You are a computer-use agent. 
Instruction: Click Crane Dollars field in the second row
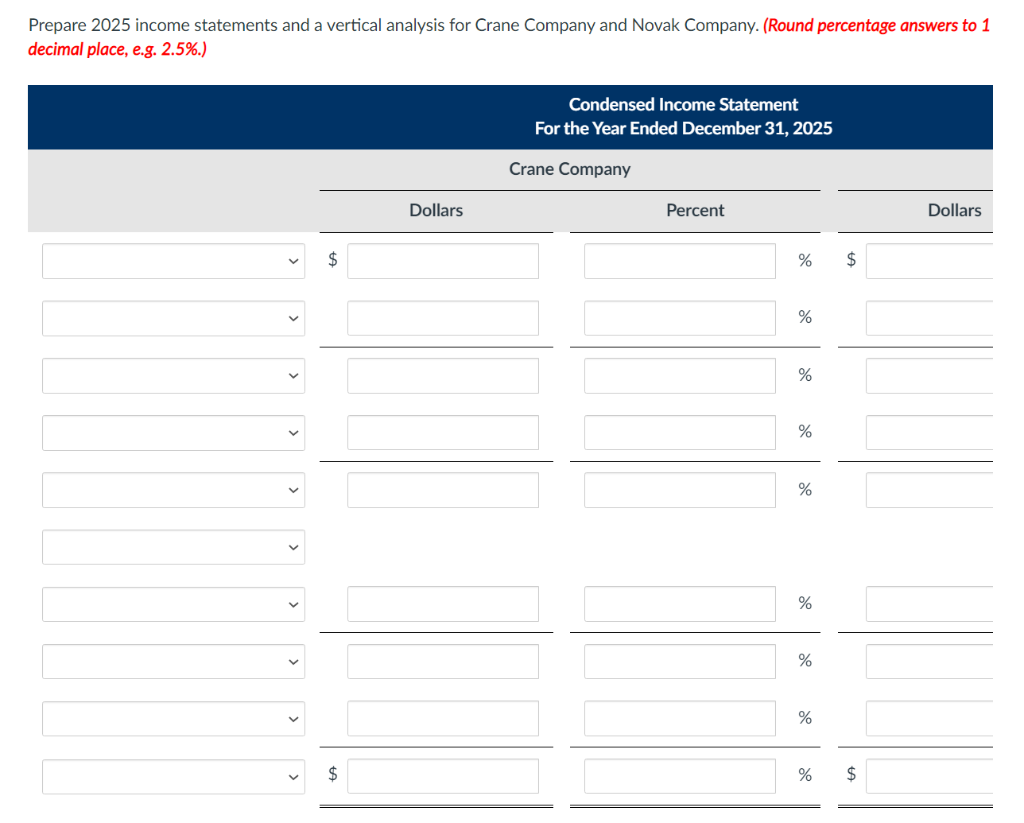pos(443,318)
